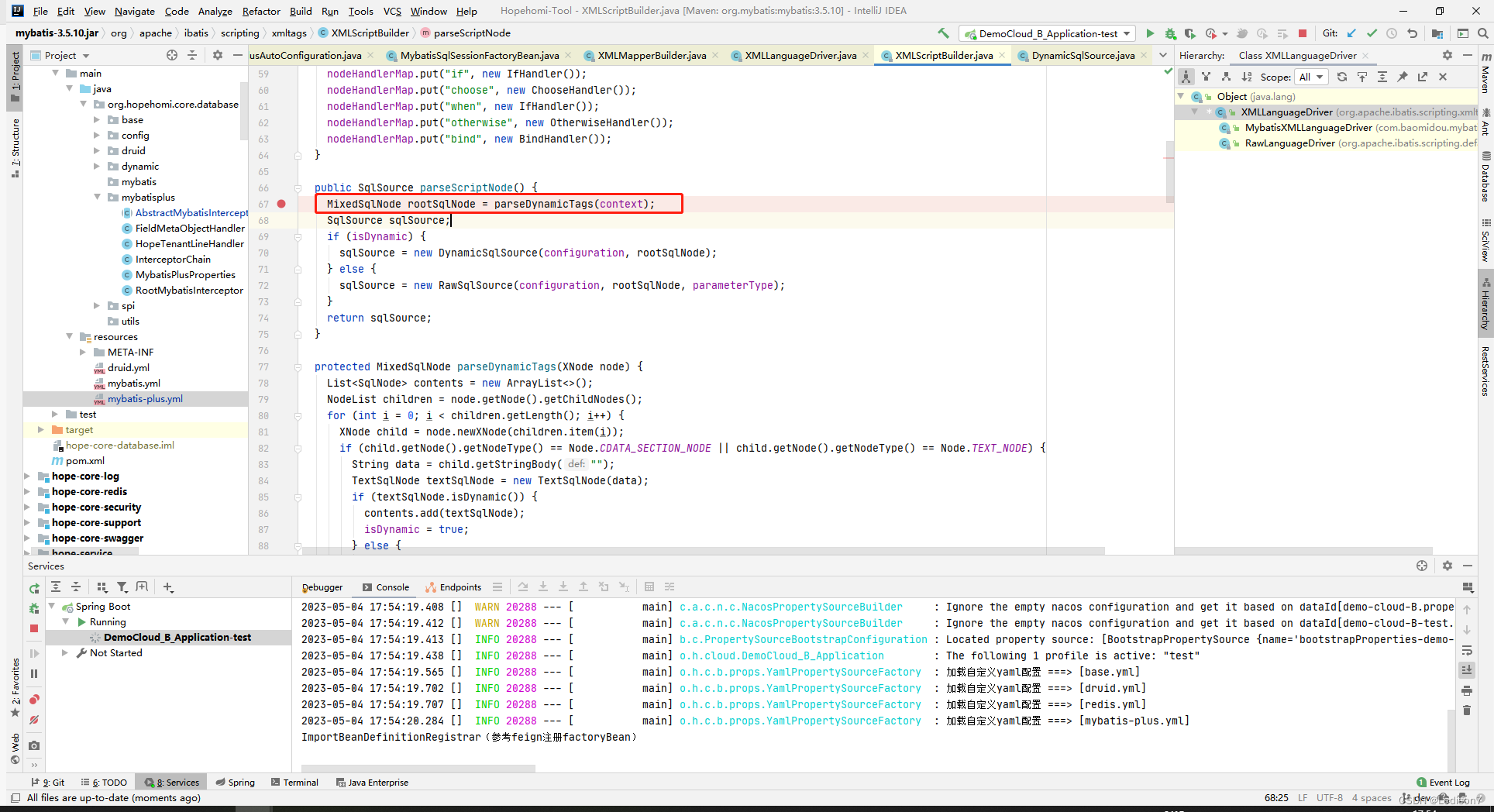Refresh the Hierarchy panel
Screen dimensions: 1494x812
pos(1342,77)
